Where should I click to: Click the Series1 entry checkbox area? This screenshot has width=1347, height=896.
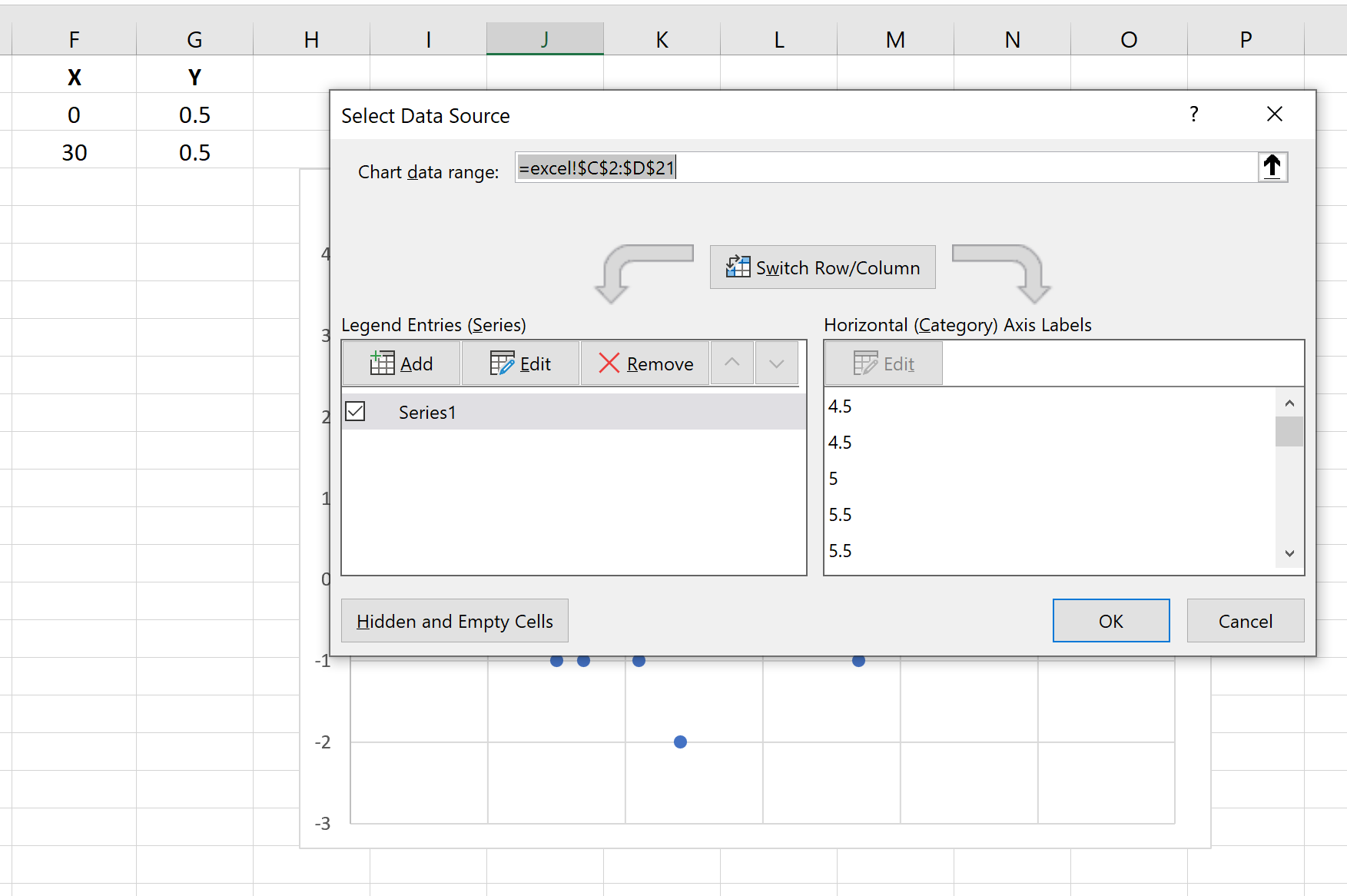click(x=355, y=411)
